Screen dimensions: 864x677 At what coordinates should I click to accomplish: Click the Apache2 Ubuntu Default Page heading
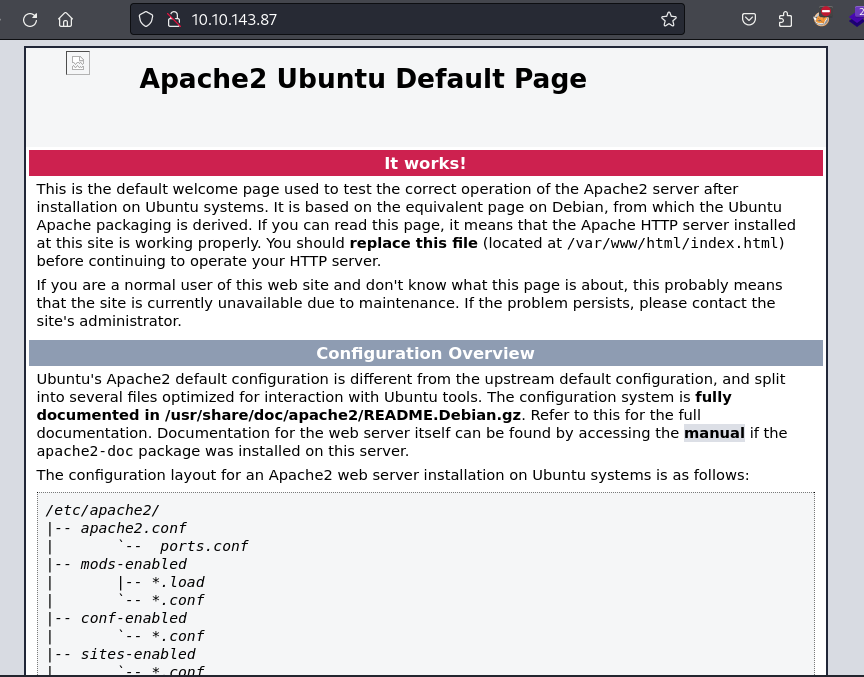click(363, 78)
